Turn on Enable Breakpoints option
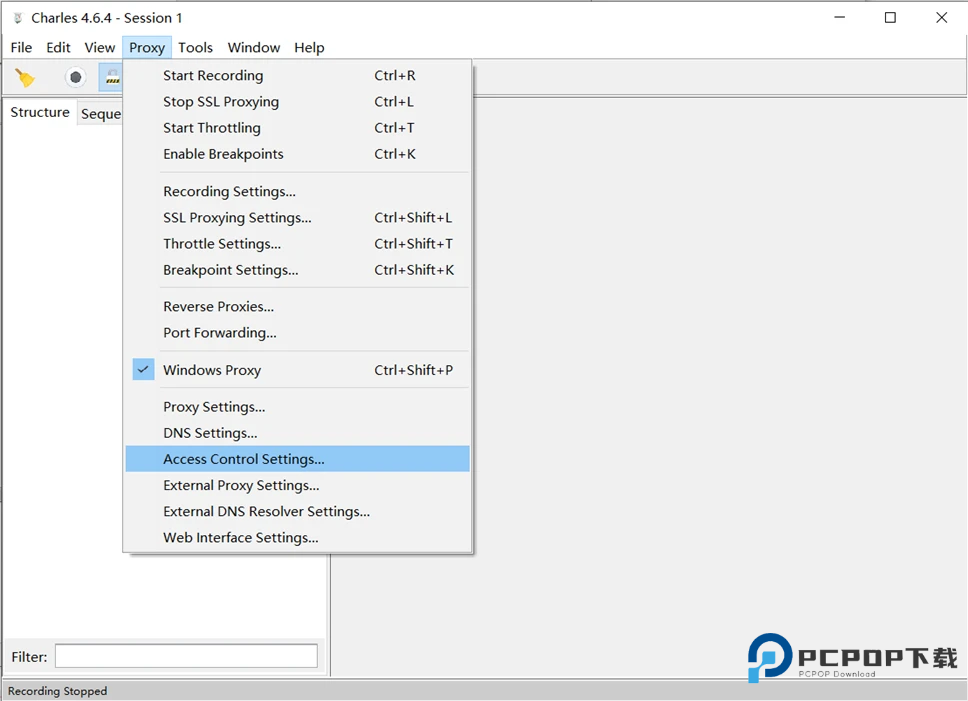968x701 pixels. pyautogui.click(x=223, y=154)
